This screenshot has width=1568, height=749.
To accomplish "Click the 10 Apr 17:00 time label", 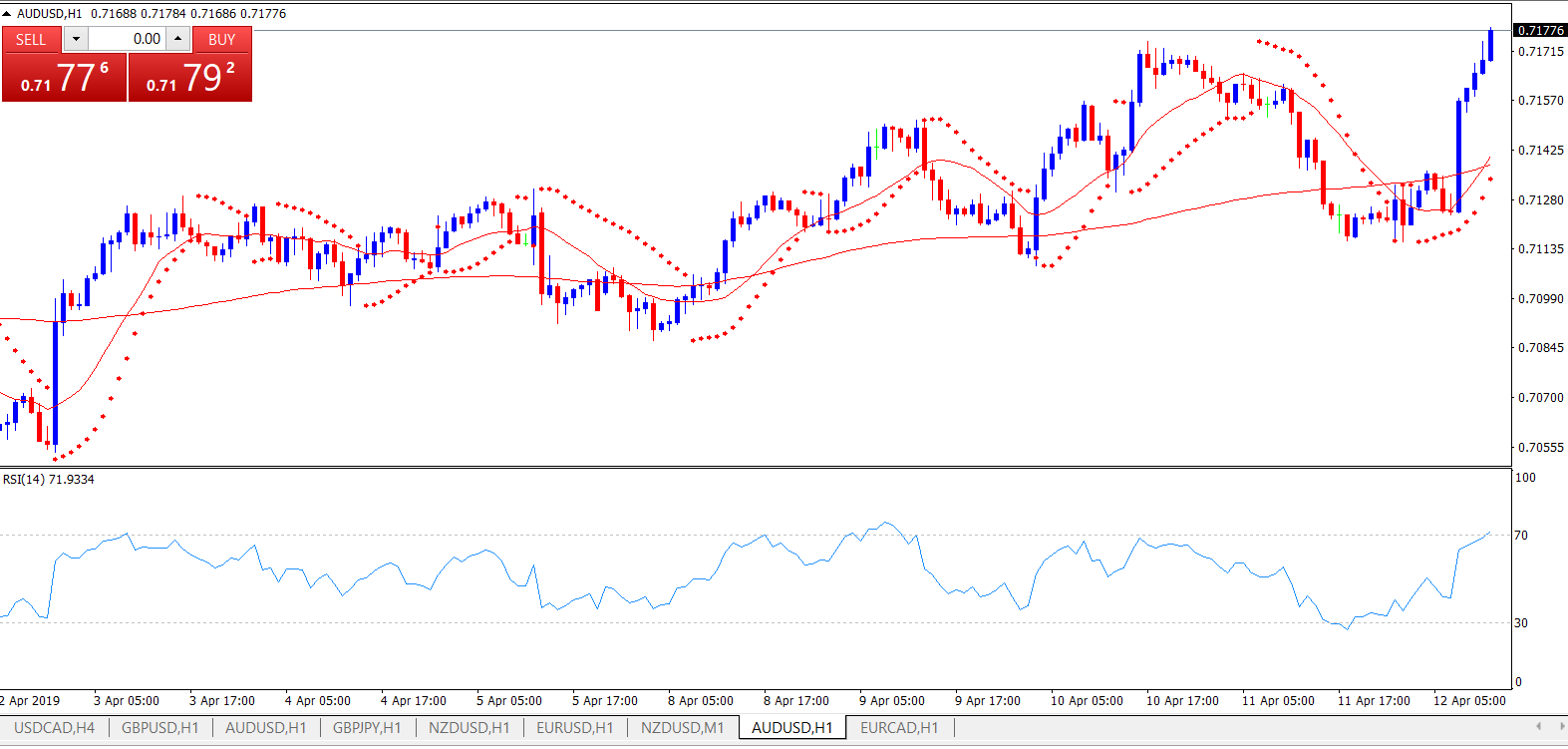I will (1182, 701).
